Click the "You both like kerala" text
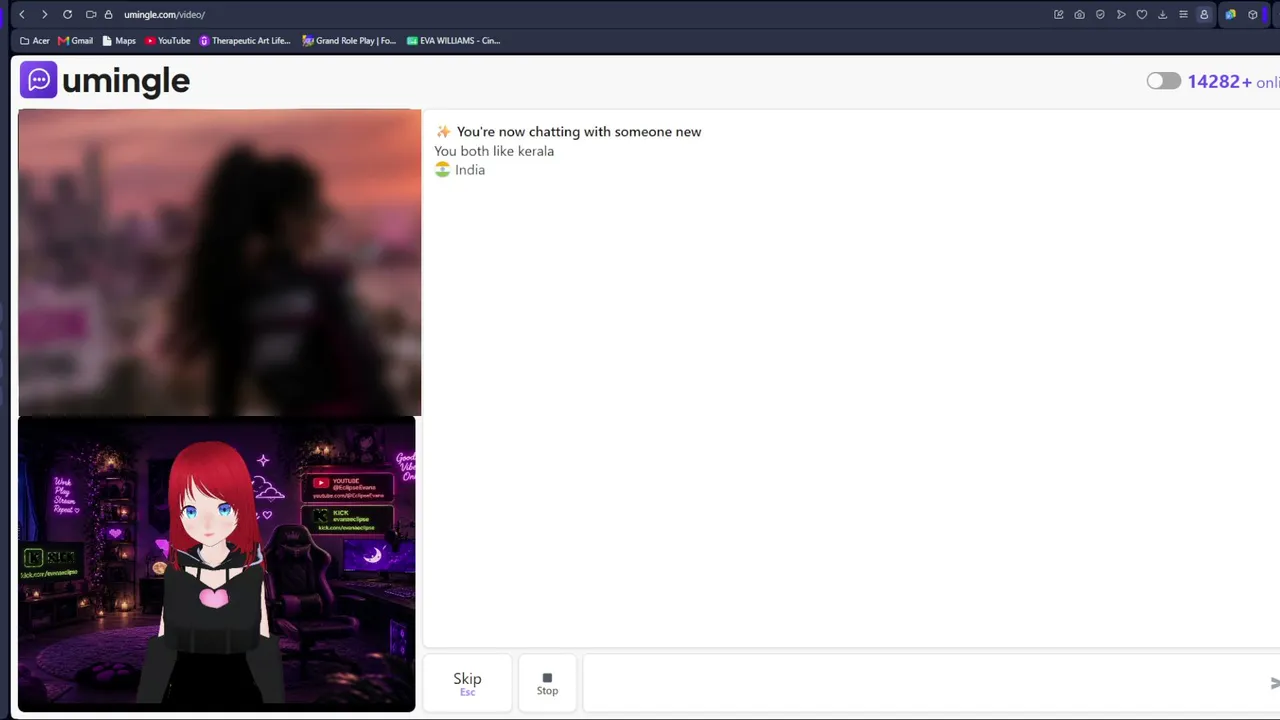1280x720 pixels. coord(494,151)
